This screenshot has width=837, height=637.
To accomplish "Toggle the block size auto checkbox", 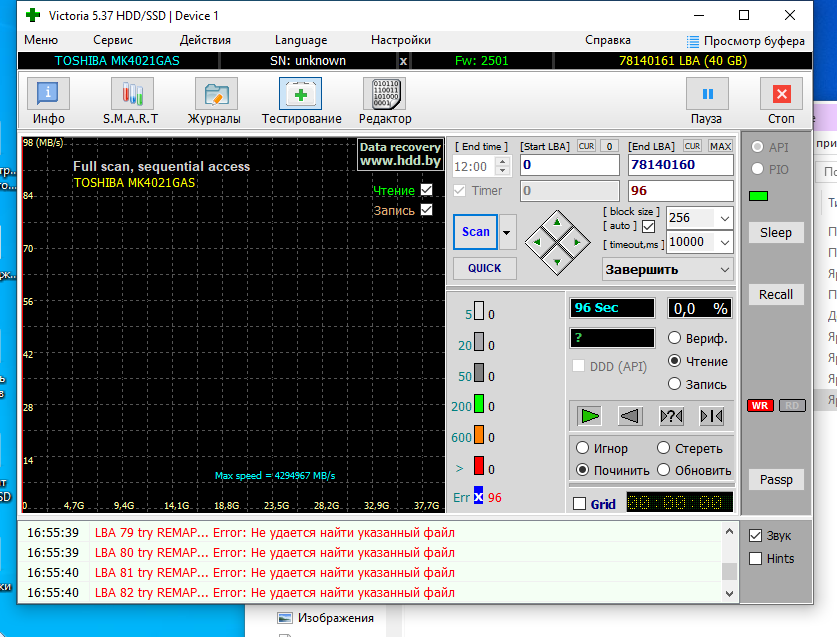I will pos(649,226).
